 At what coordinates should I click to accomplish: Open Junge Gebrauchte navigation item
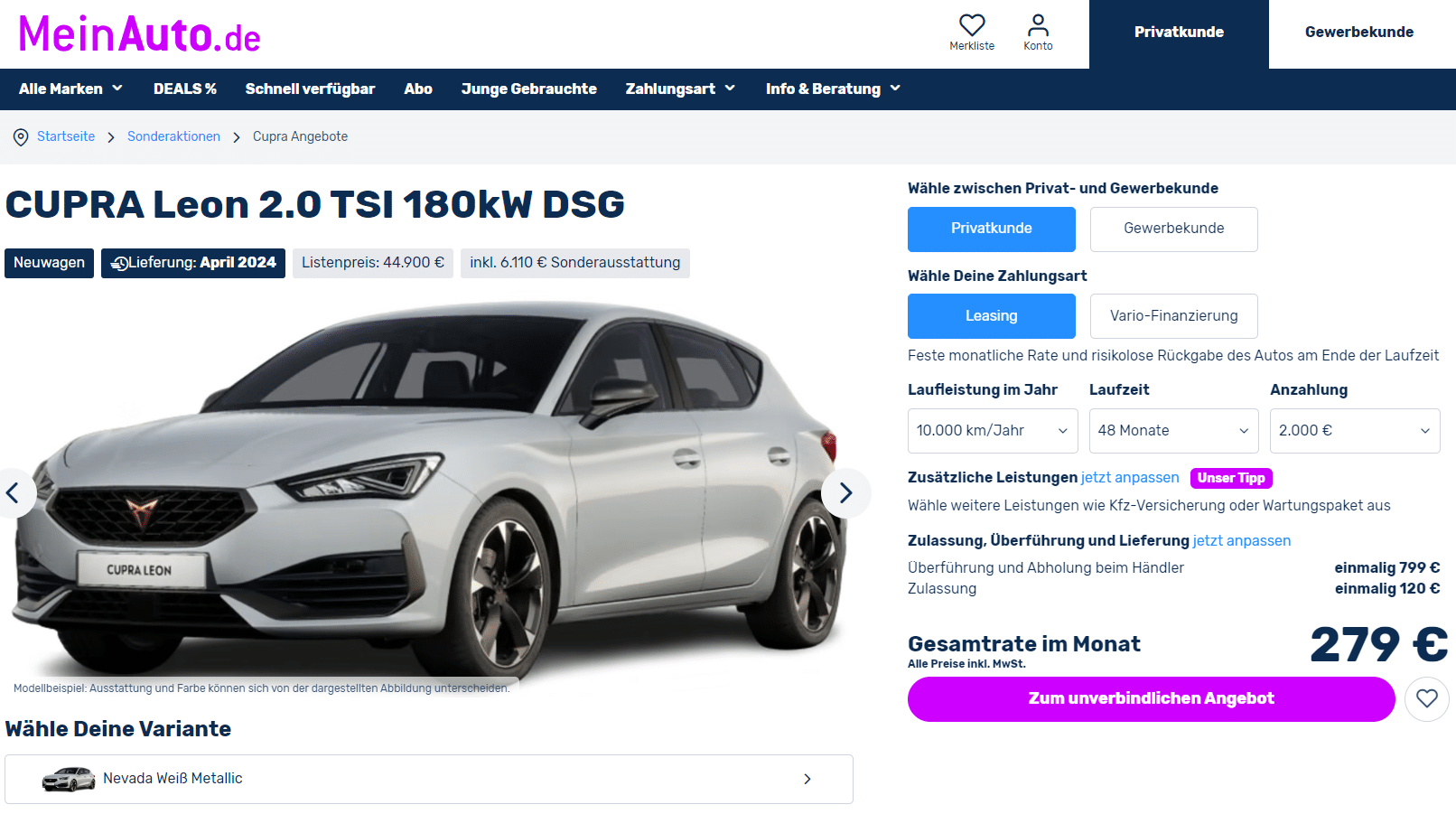pos(529,89)
